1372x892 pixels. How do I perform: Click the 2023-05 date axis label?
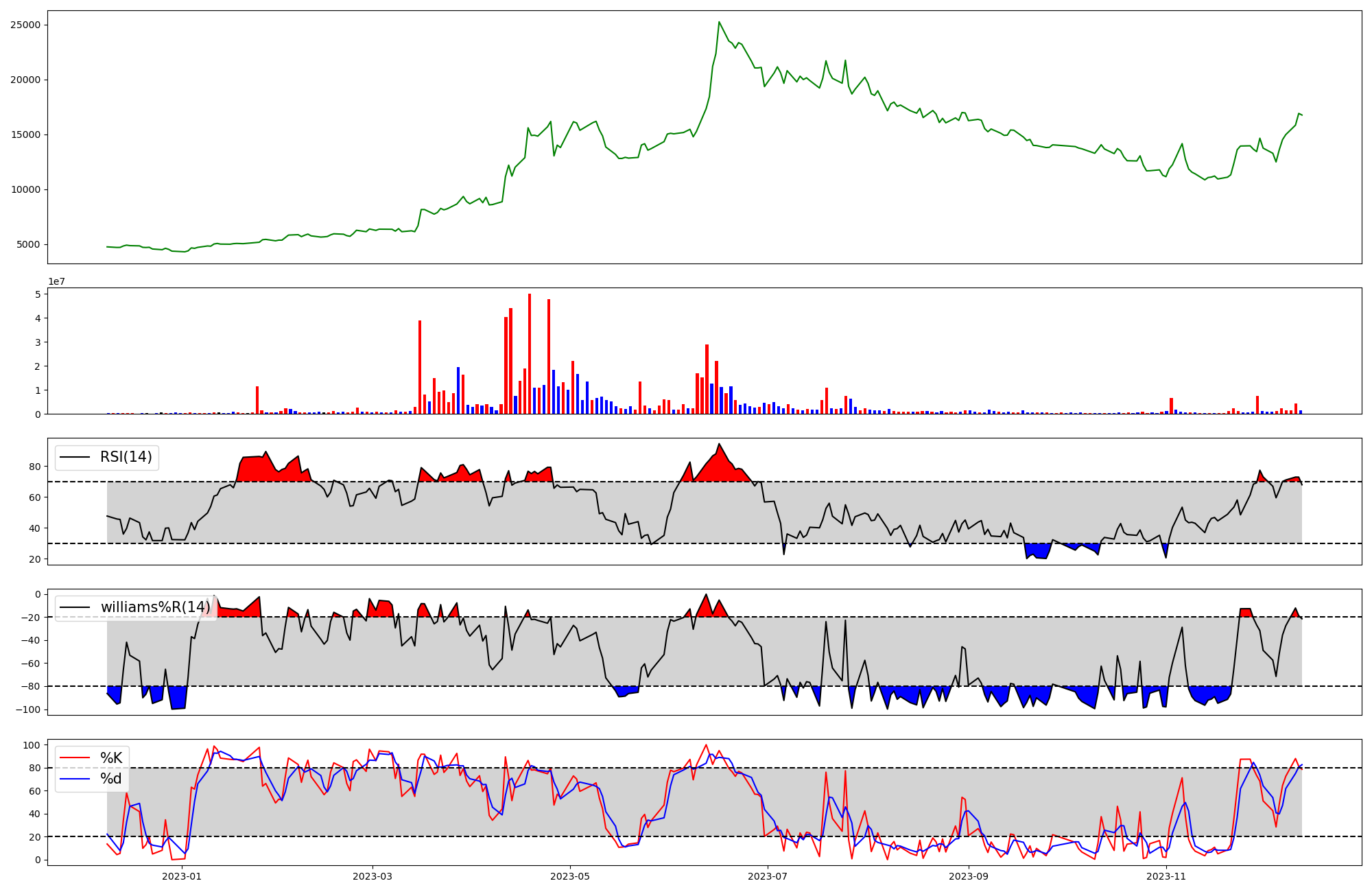click(569, 876)
